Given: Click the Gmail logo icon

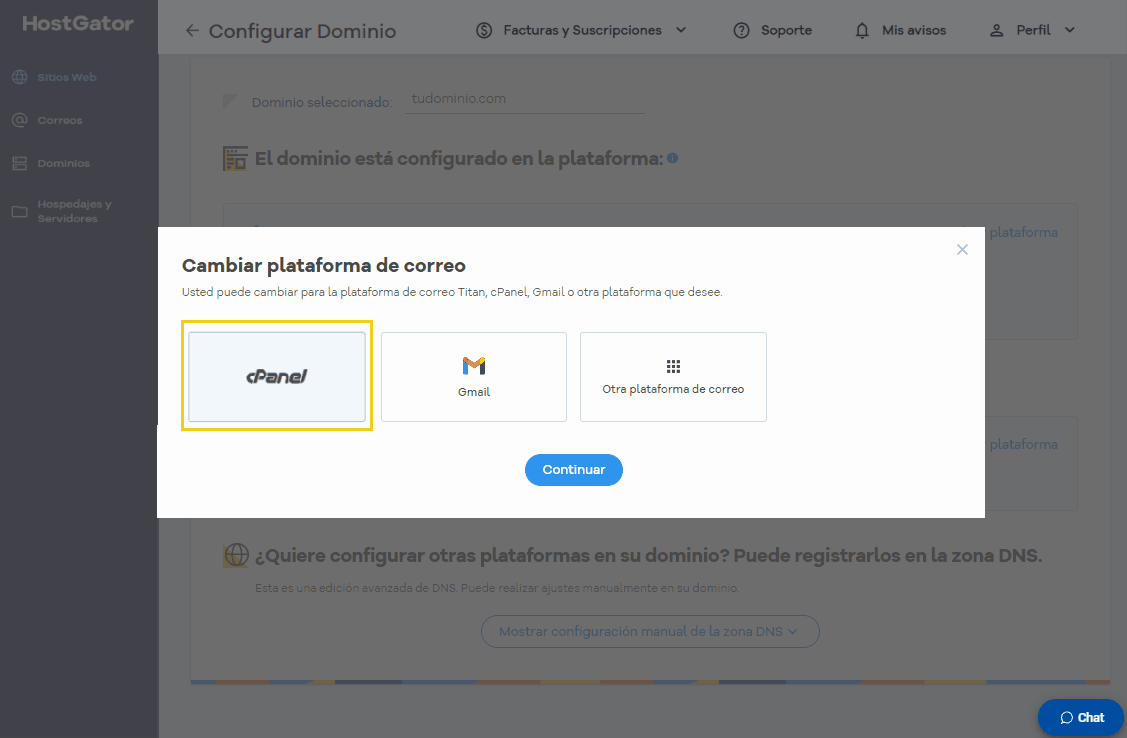Looking at the screenshot, I should click(474, 366).
